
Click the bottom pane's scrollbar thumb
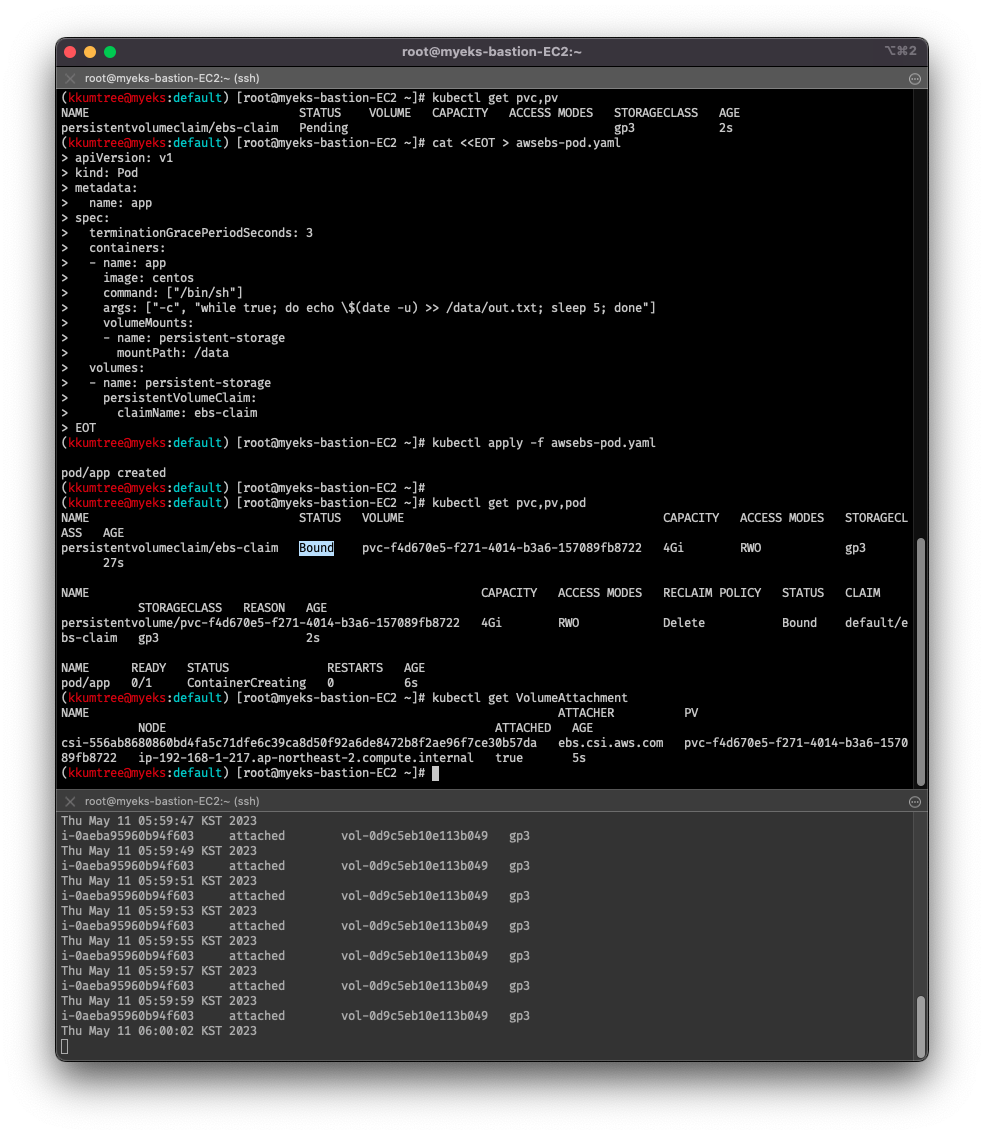pos(921,1028)
